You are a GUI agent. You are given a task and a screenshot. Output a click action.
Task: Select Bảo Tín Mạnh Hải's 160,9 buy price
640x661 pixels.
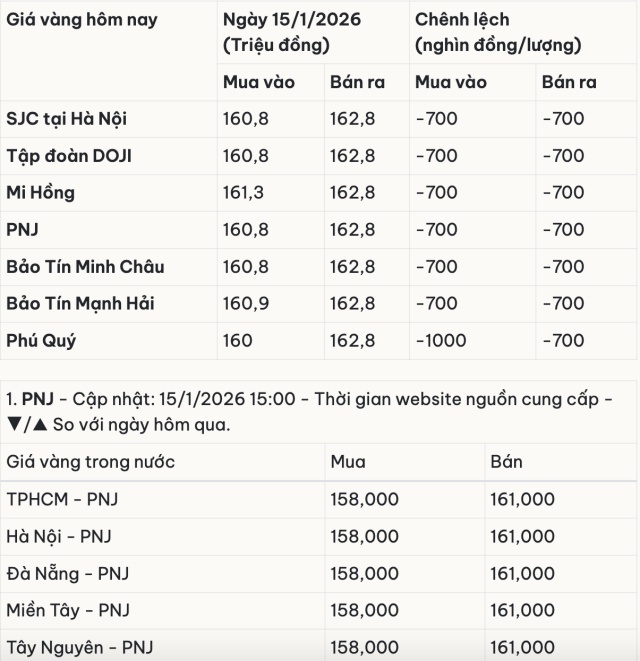[x=245, y=304]
